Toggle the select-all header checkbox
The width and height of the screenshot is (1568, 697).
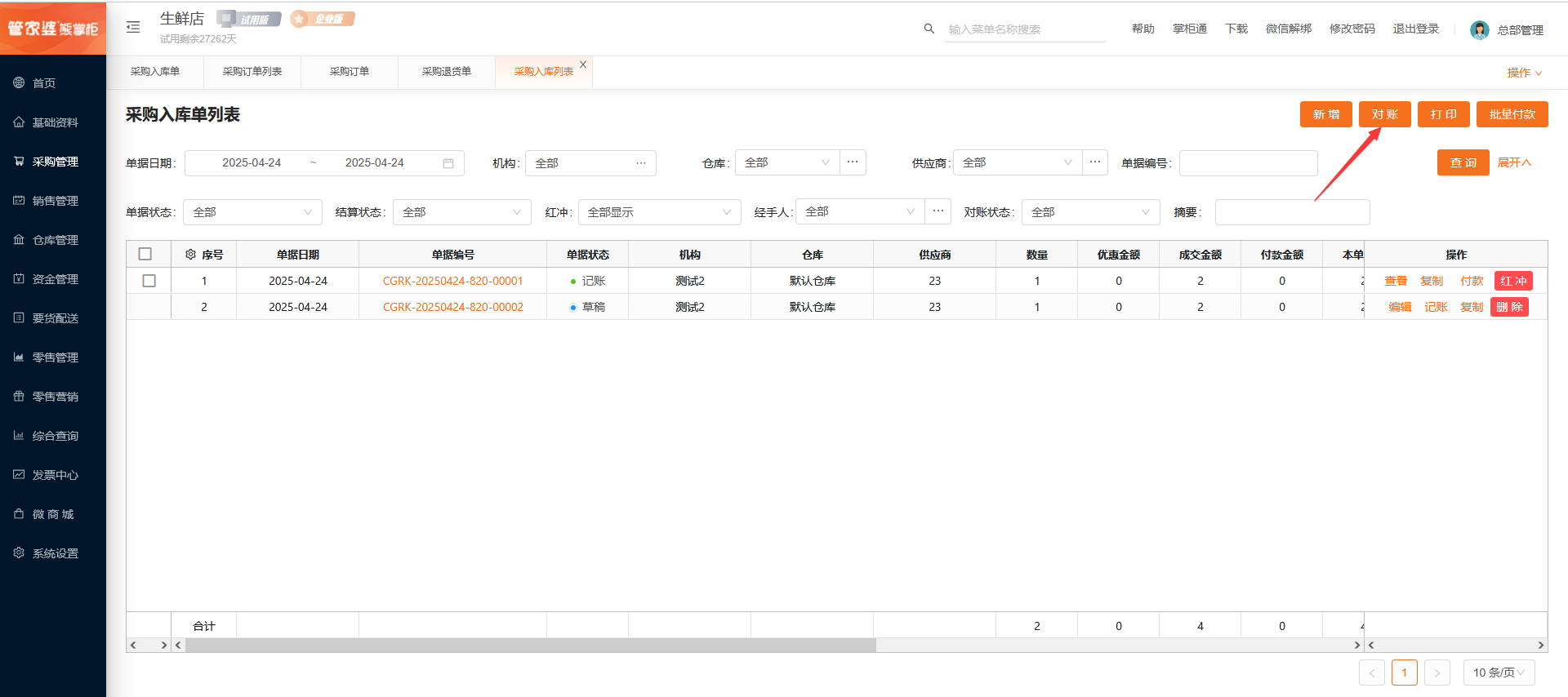[x=145, y=255]
